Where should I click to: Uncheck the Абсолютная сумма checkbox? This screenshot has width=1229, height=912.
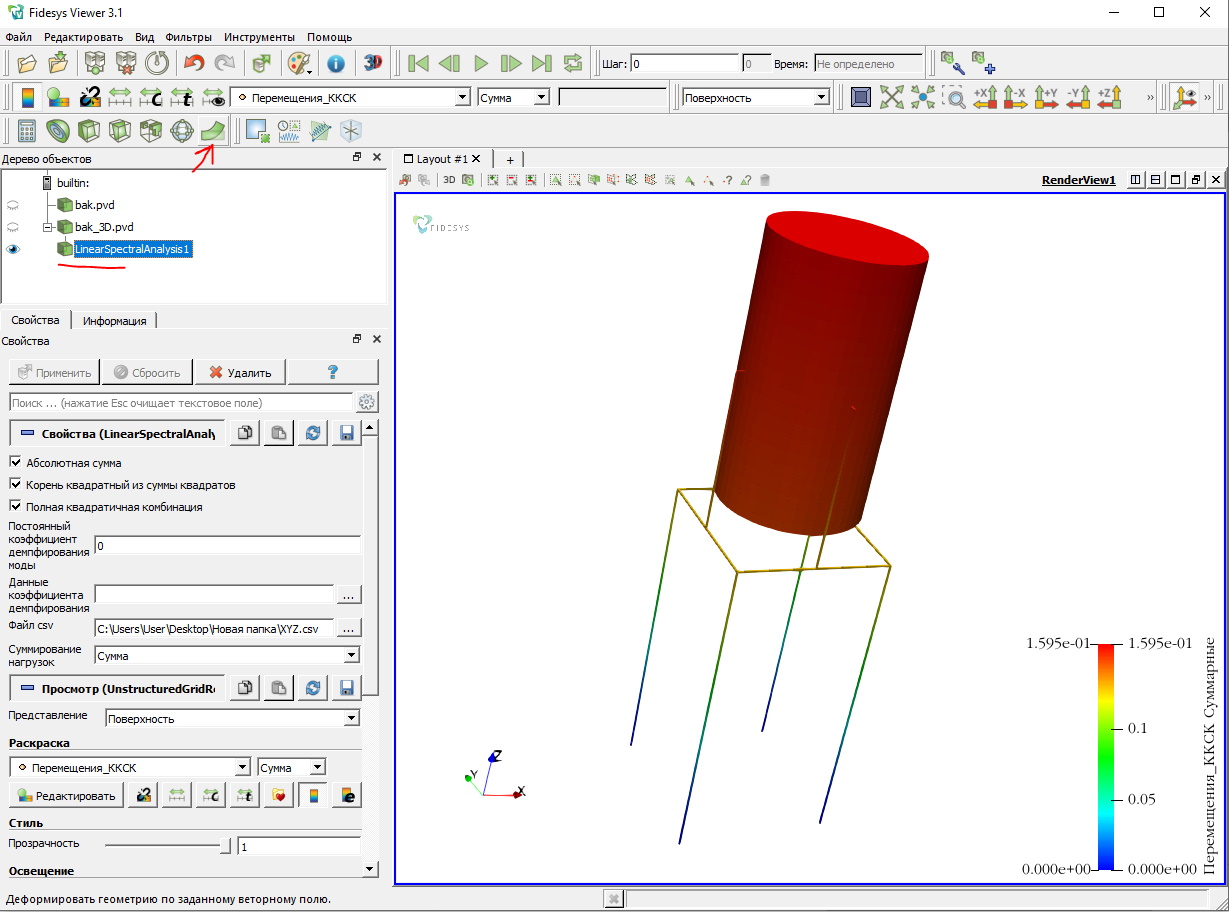tap(15, 463)
